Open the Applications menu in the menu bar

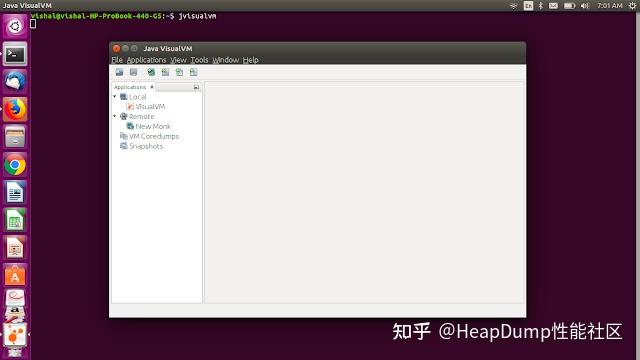pos(146,60)
